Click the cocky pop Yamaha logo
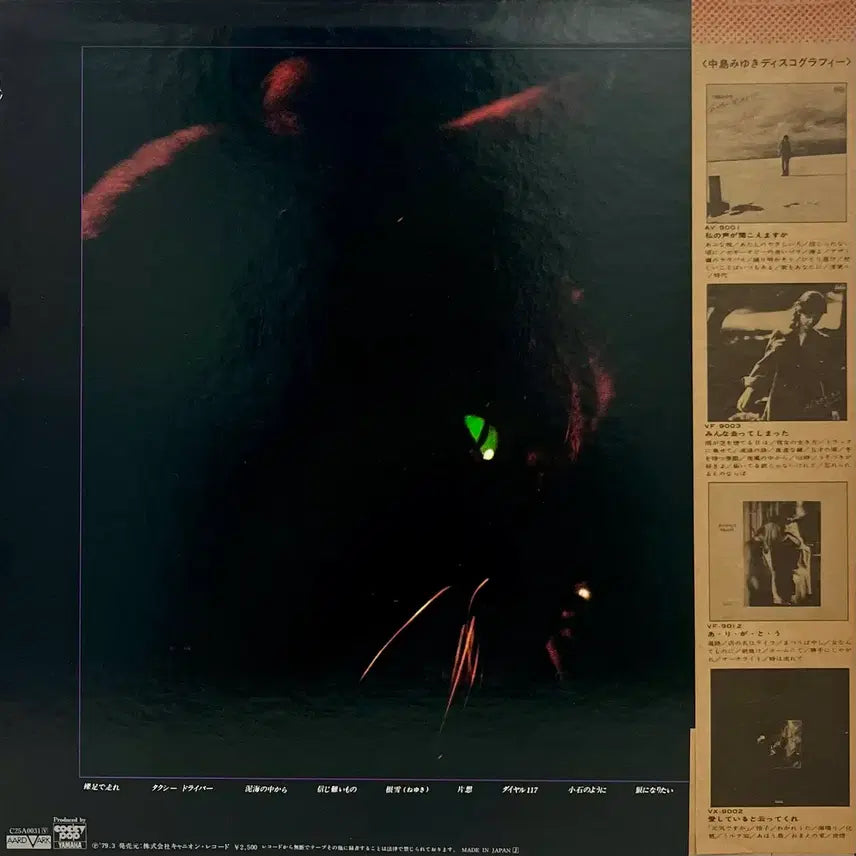This screenshot has height=856, width=856. [70, 836]
